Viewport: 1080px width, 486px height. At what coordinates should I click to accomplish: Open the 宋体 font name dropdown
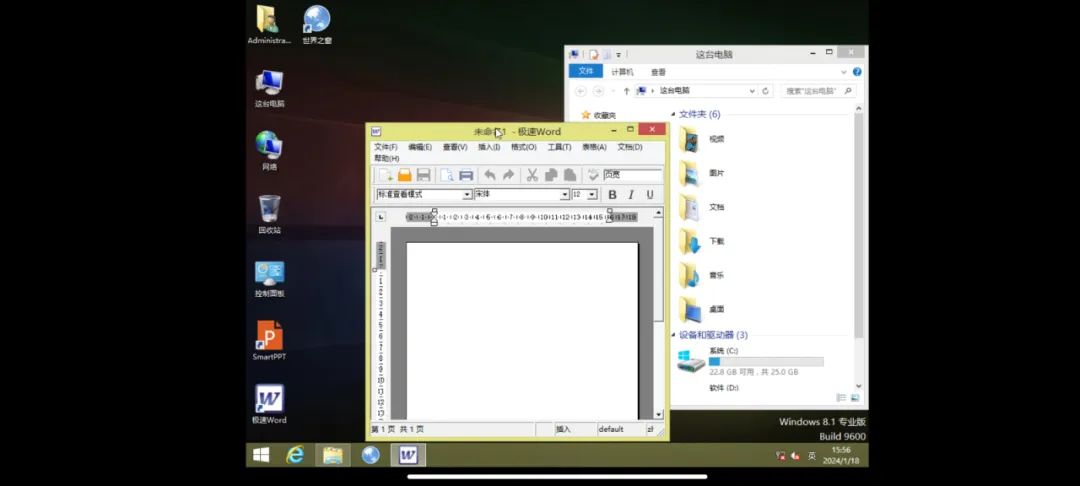click(x=565, y=195)
